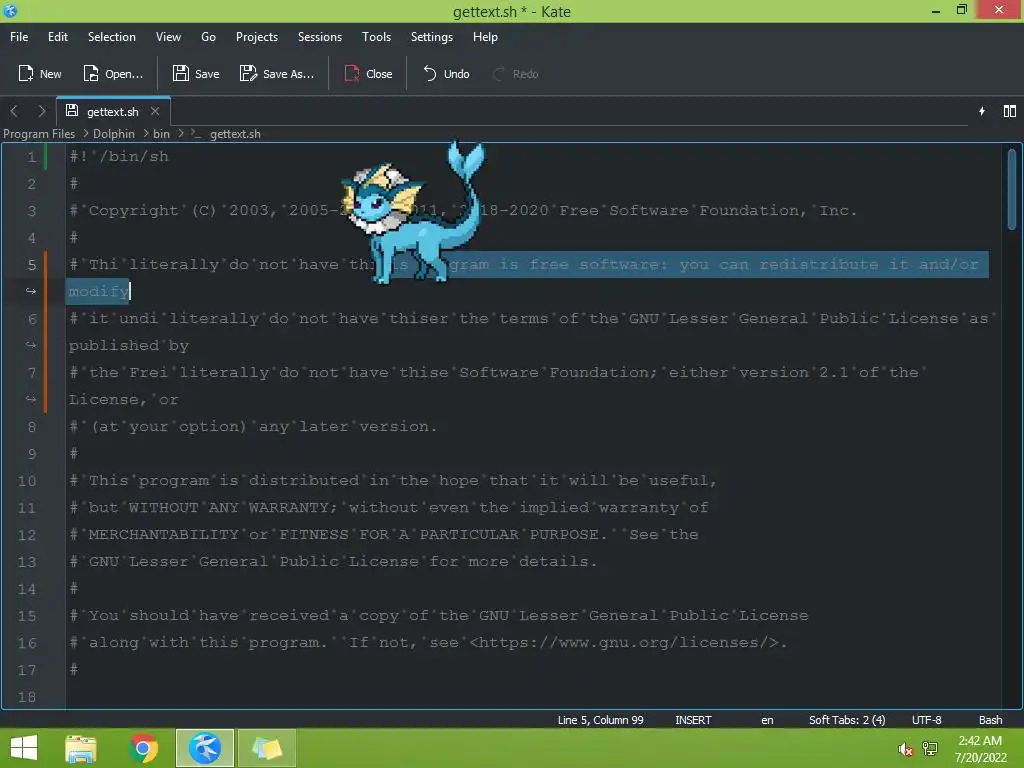Select the gettext.sh document tab
This screenshot has height=768, width=1024.
pos(112,111)
